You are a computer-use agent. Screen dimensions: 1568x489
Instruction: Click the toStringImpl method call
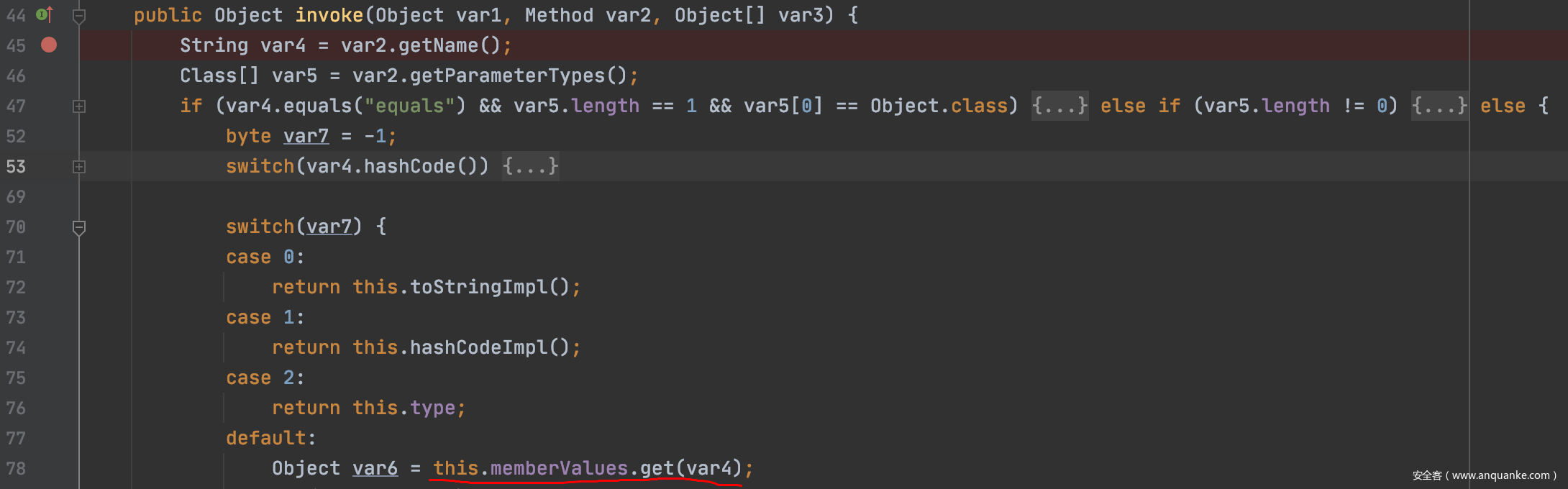479,288
